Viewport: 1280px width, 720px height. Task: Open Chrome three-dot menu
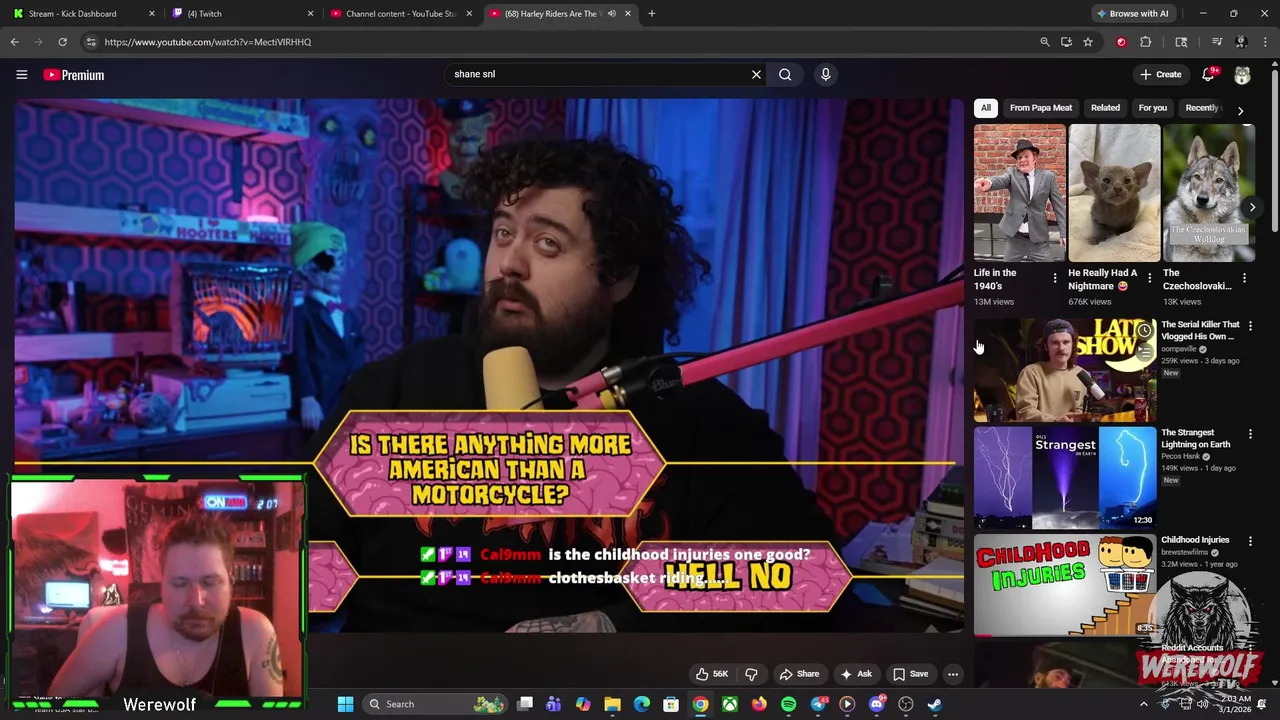coord(1264,42)
